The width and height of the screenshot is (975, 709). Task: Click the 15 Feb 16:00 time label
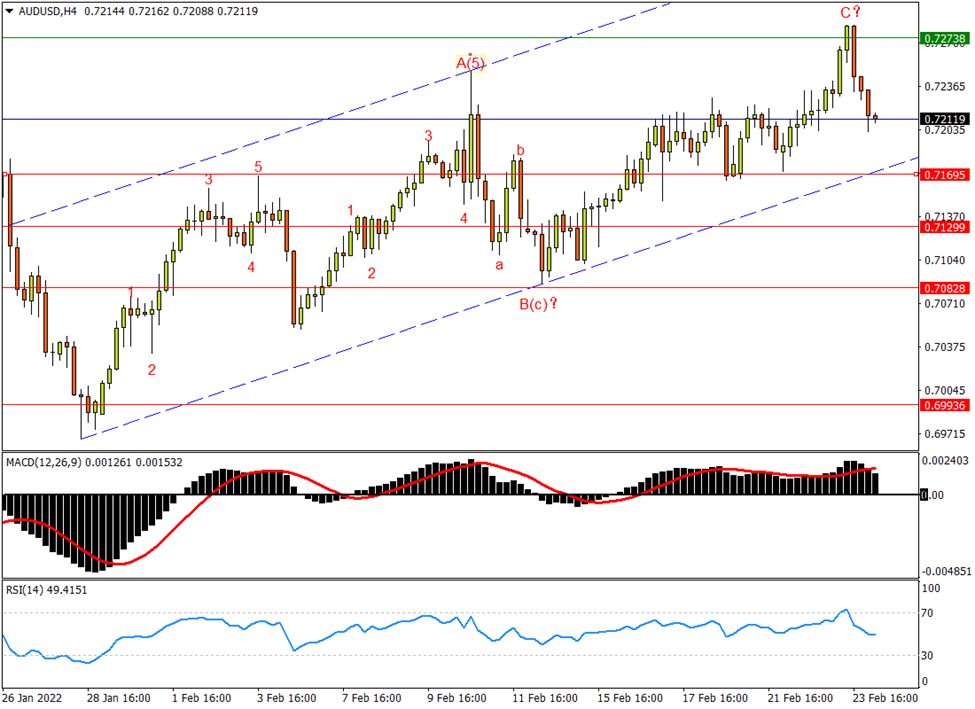pyautogui.click(x=630, y=698)
